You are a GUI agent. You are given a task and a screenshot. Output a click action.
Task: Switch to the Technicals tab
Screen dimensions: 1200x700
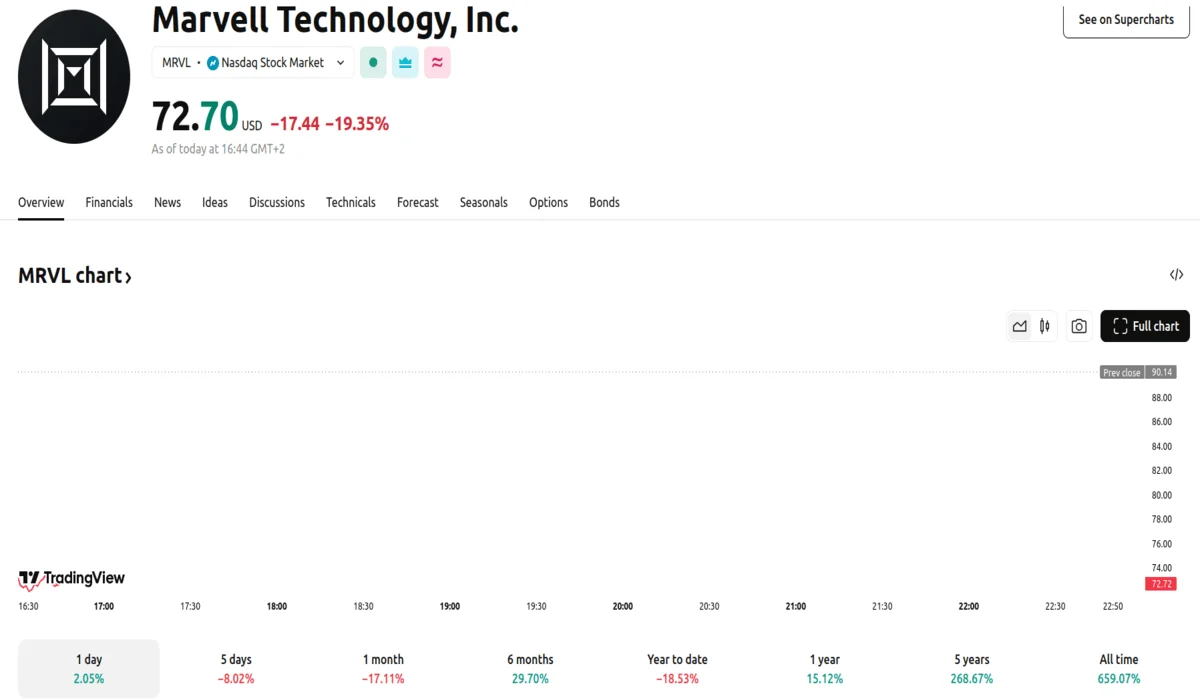[350, 202]
